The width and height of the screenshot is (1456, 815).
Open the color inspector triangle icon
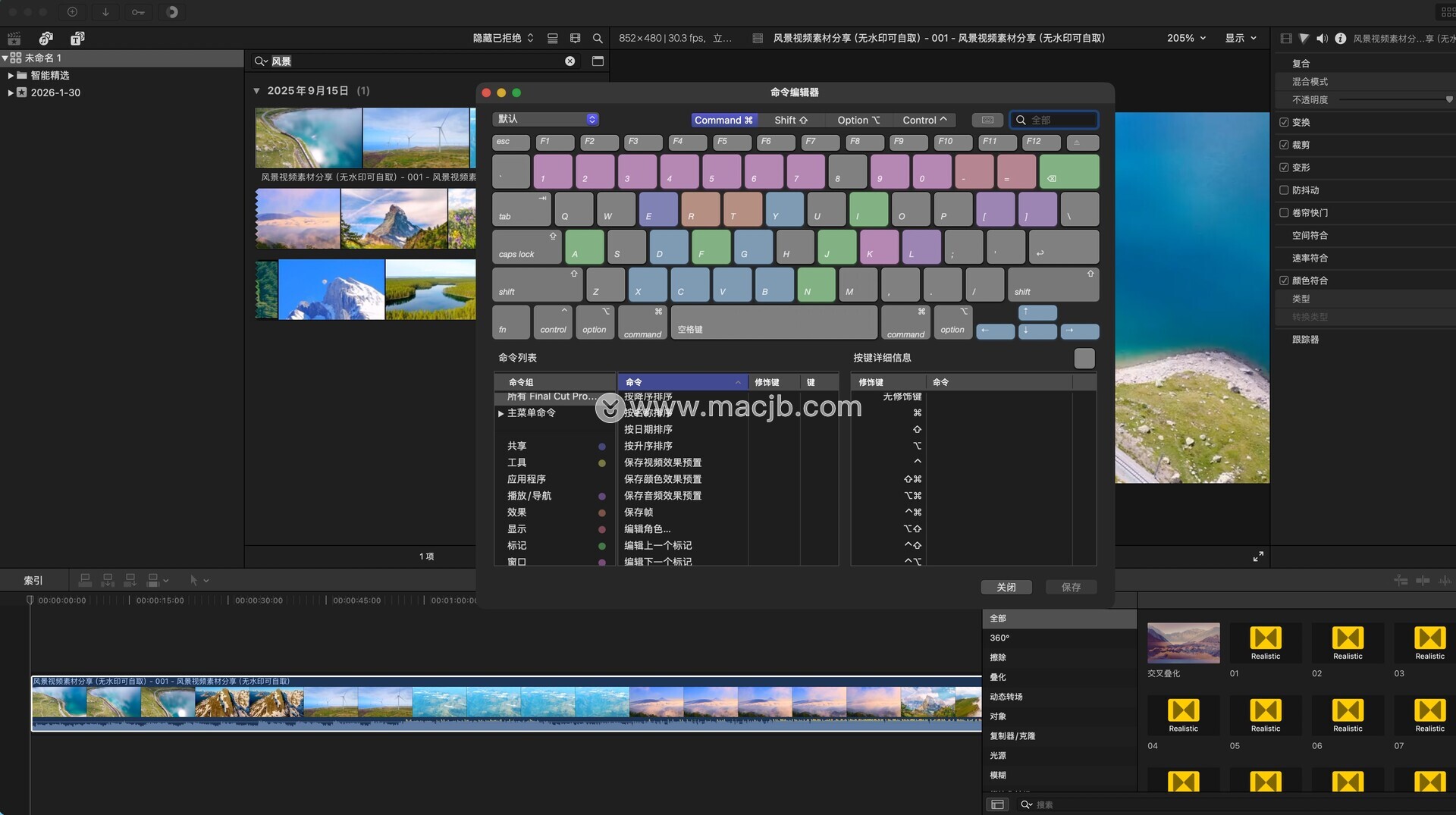(1304, 38)
